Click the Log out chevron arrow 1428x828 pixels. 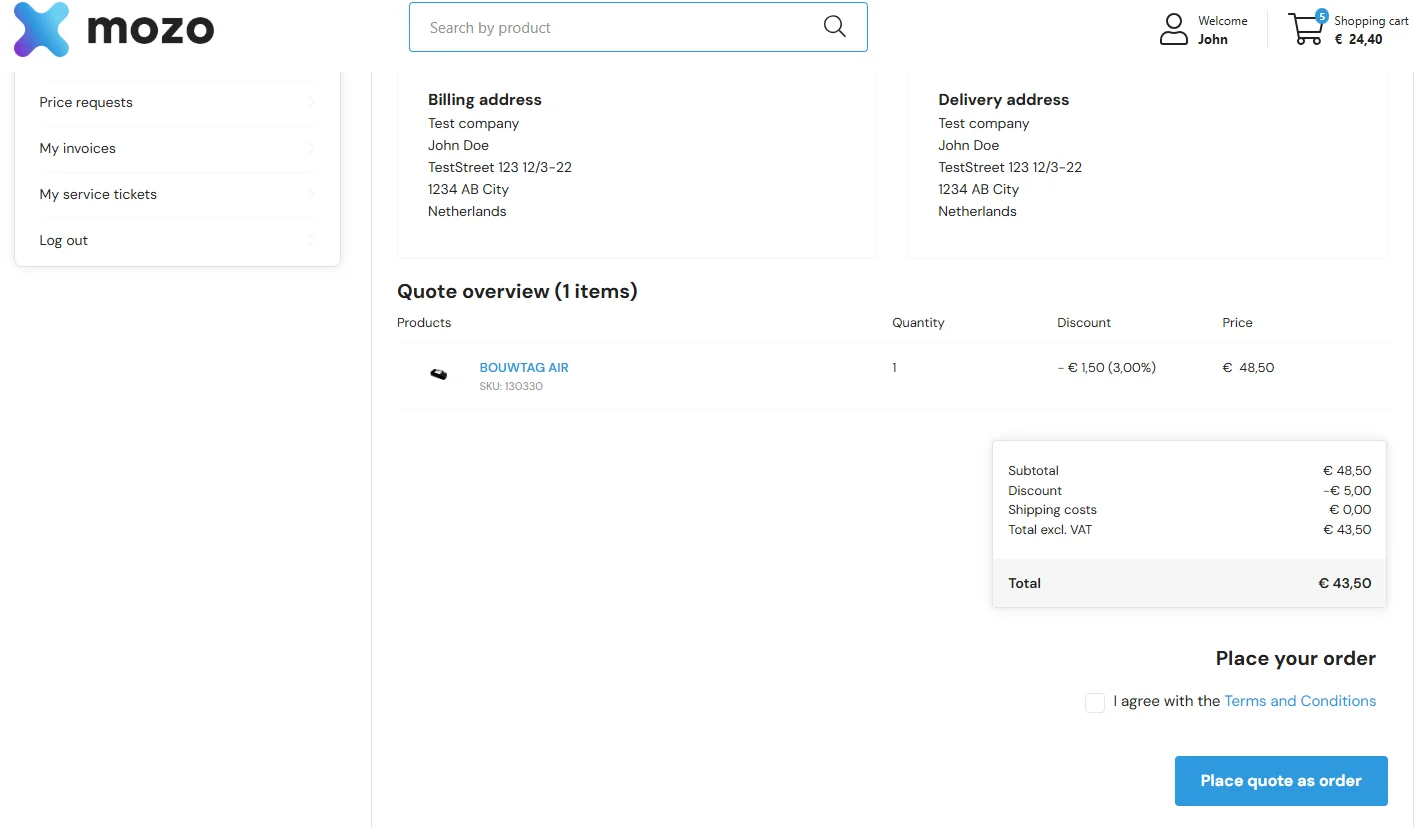311,240
